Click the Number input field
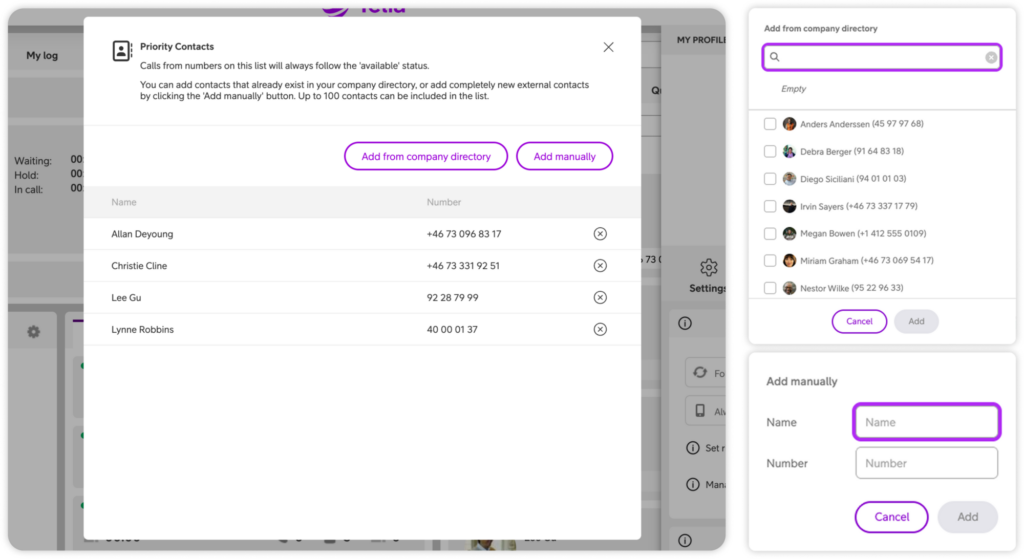The image size is (1024, 559). tap(926, 463)
